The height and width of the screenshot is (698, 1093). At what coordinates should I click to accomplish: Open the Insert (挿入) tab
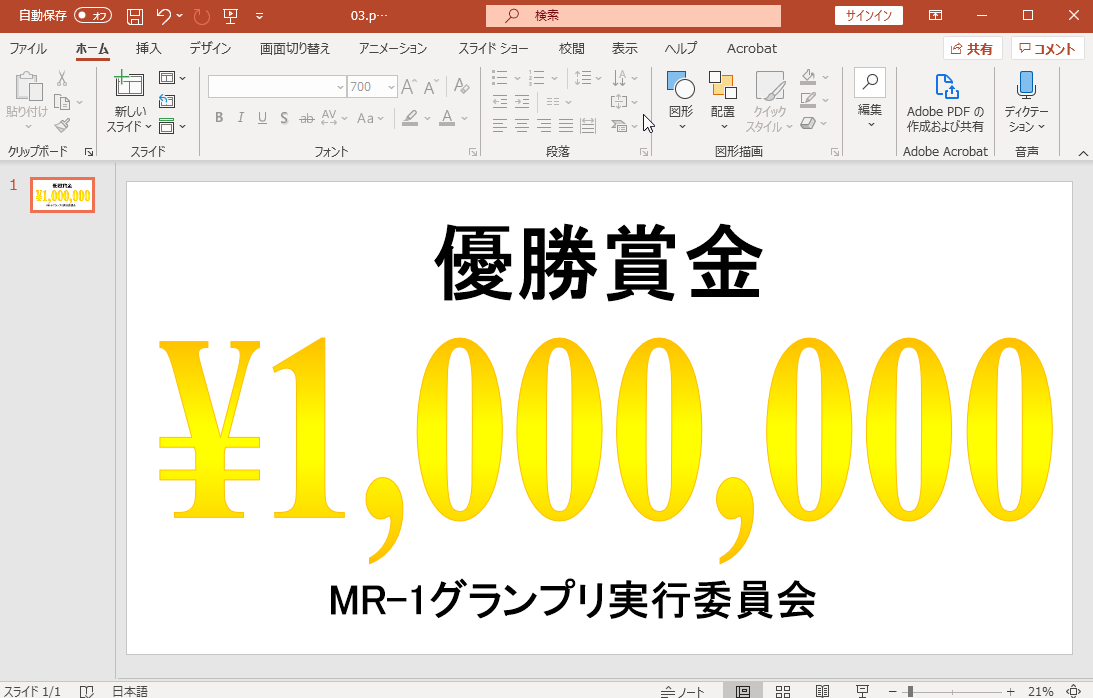149,48
